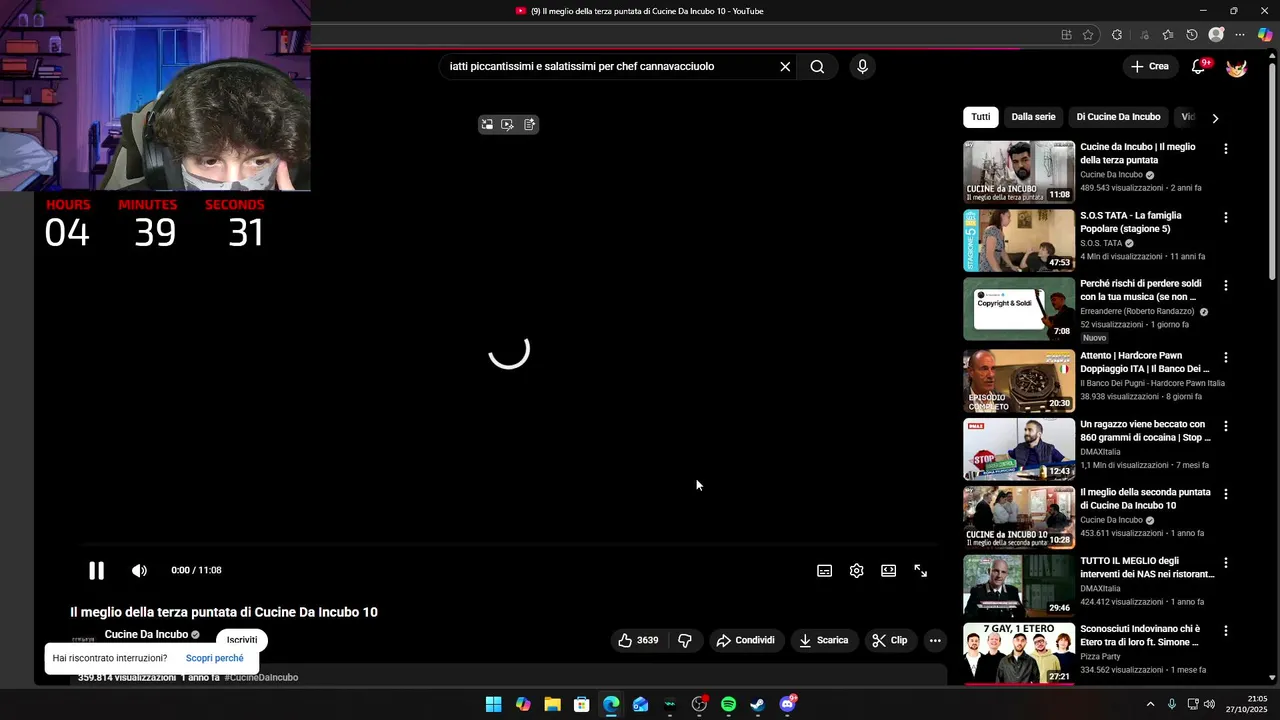
Task: Click the #CucineDaIncubo hashtag
Action: tap(261, 678)
